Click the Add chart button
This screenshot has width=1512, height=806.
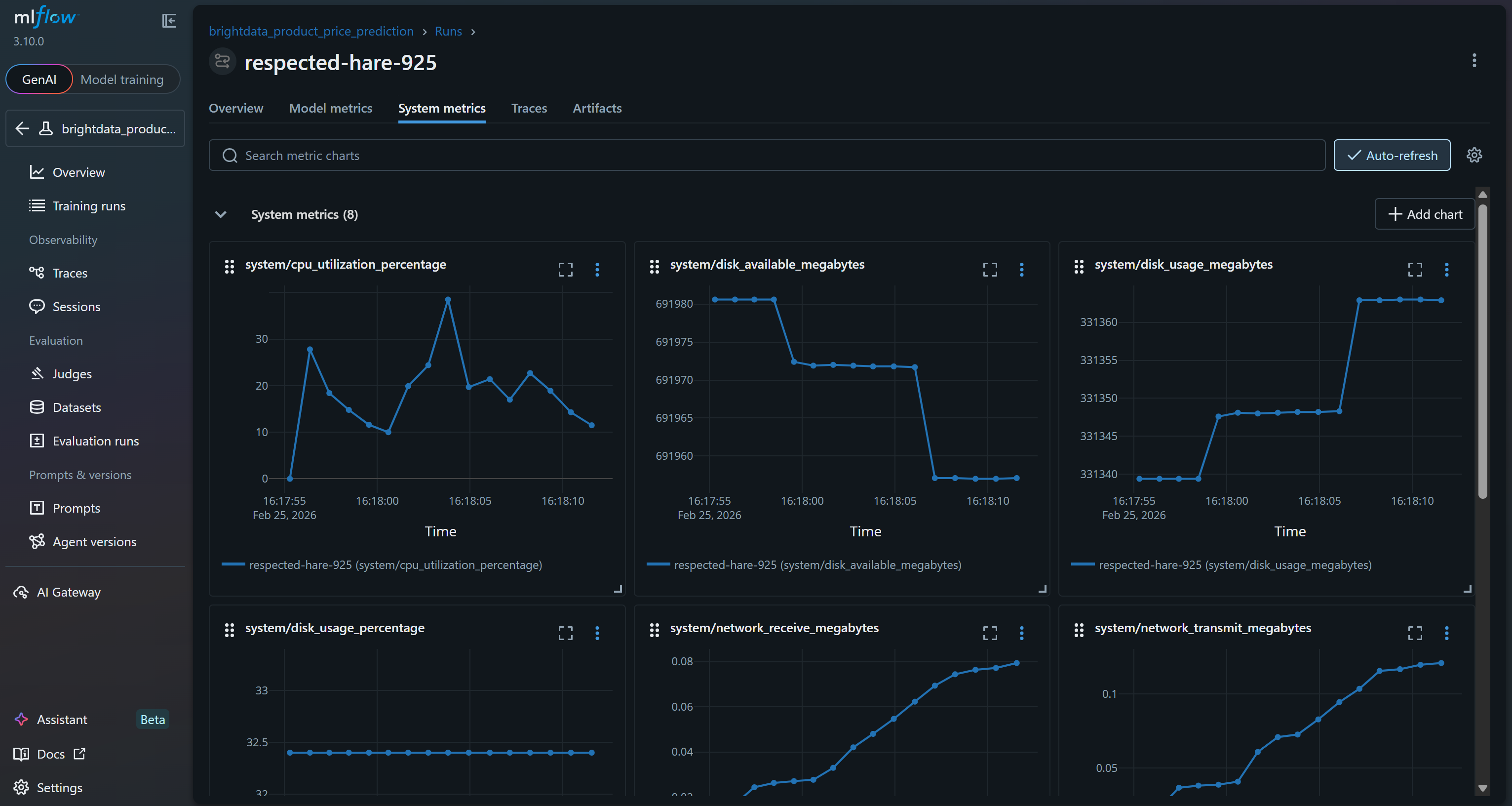click(1425, 214)
